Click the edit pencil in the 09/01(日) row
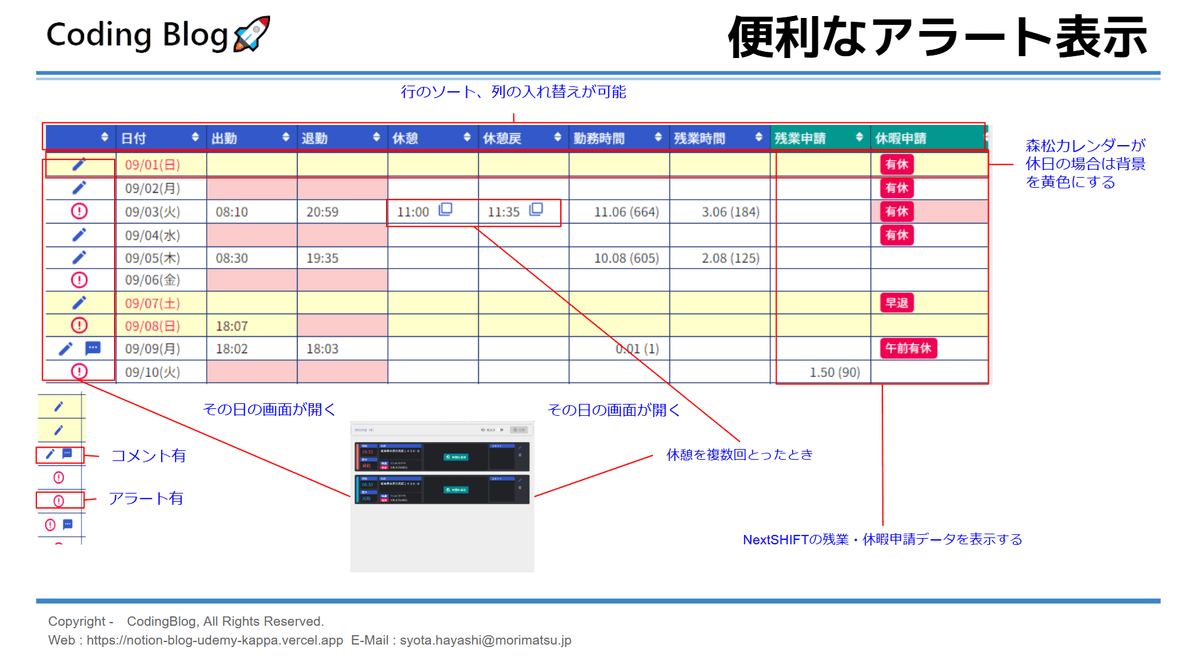The width and height of the screenshot is (1200, 670). click(79, 164)
